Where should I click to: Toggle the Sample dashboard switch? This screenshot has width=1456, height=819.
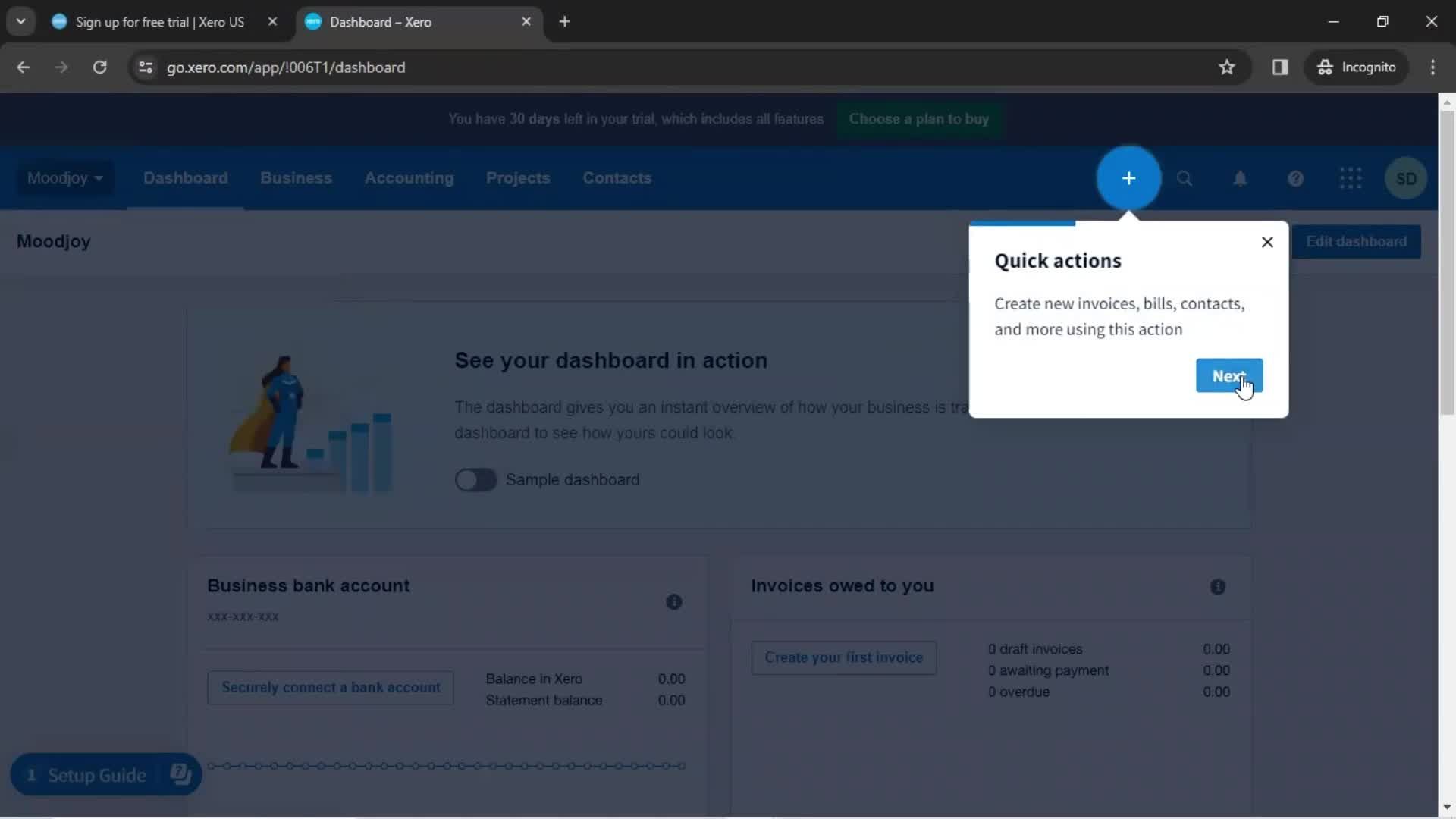pyautogui.click(x=475, y=480)
